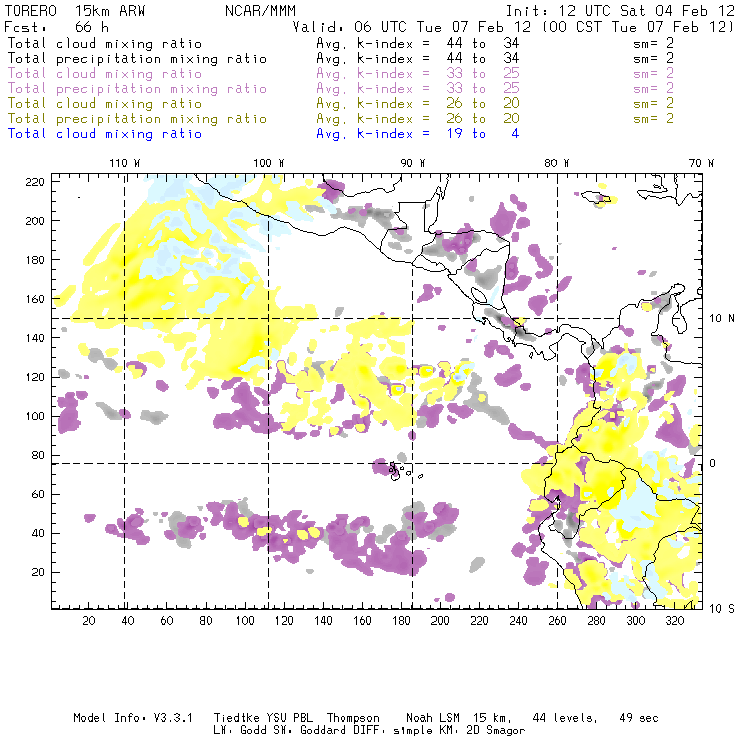Click the '10 N' latitude label

point(722,319)
